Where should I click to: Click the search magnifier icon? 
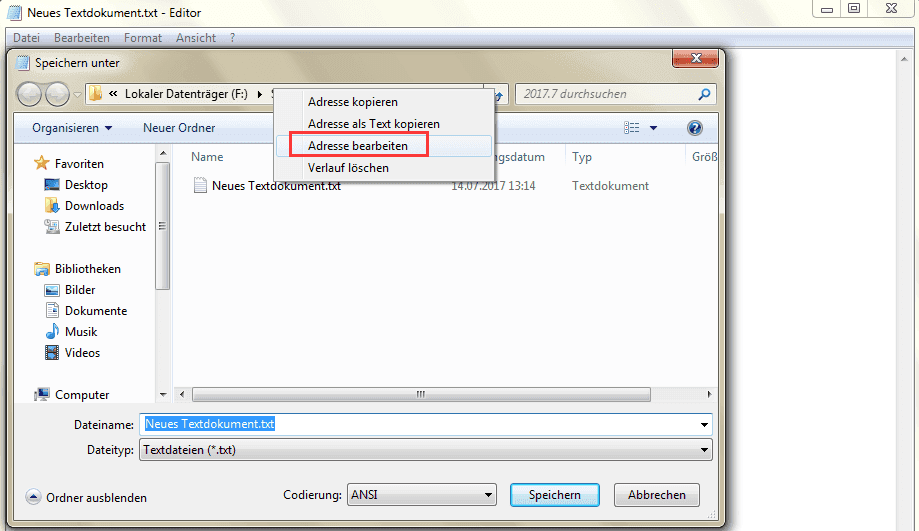coord(704,94)
